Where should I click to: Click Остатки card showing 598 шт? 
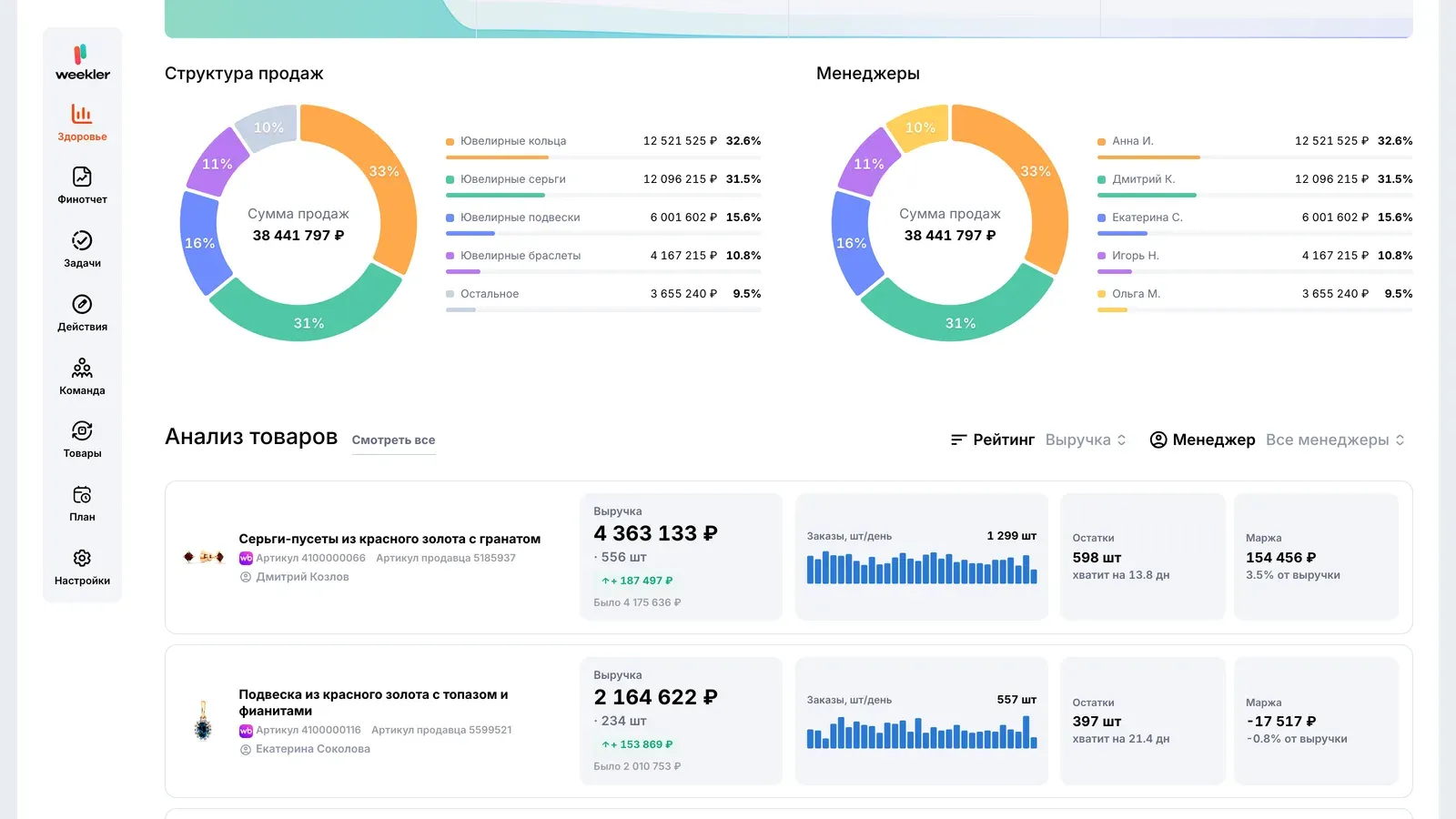tap(1143, 557)
